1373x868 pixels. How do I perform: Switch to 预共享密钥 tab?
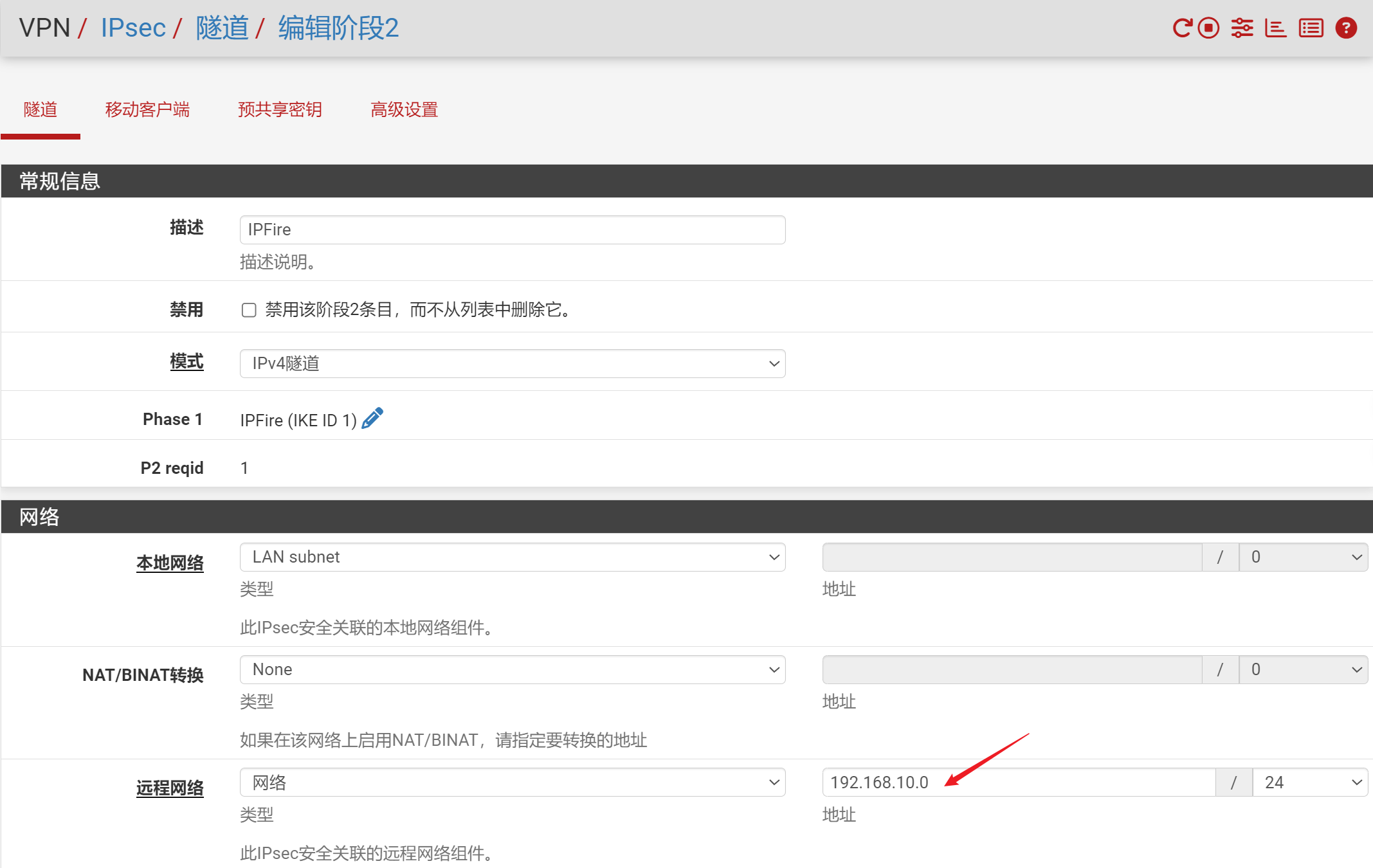click(280, 110)
